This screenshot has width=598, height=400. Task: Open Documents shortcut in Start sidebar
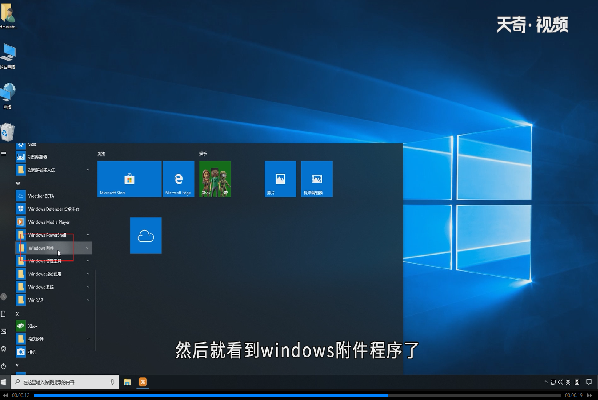3,314
